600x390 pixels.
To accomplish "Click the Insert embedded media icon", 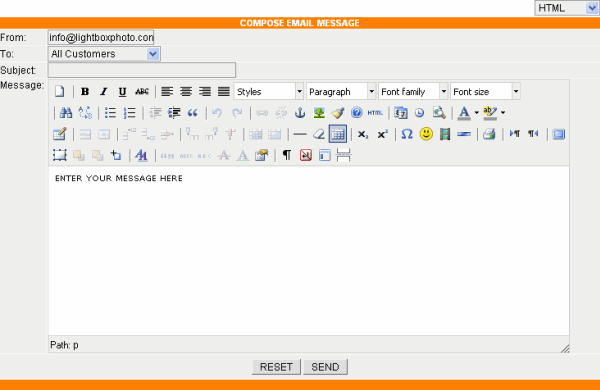I will click(x=445, y=134).
